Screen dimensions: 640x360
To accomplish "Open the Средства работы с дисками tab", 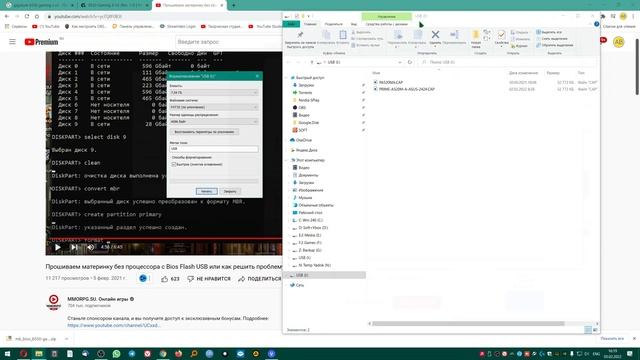I will 386,24.
